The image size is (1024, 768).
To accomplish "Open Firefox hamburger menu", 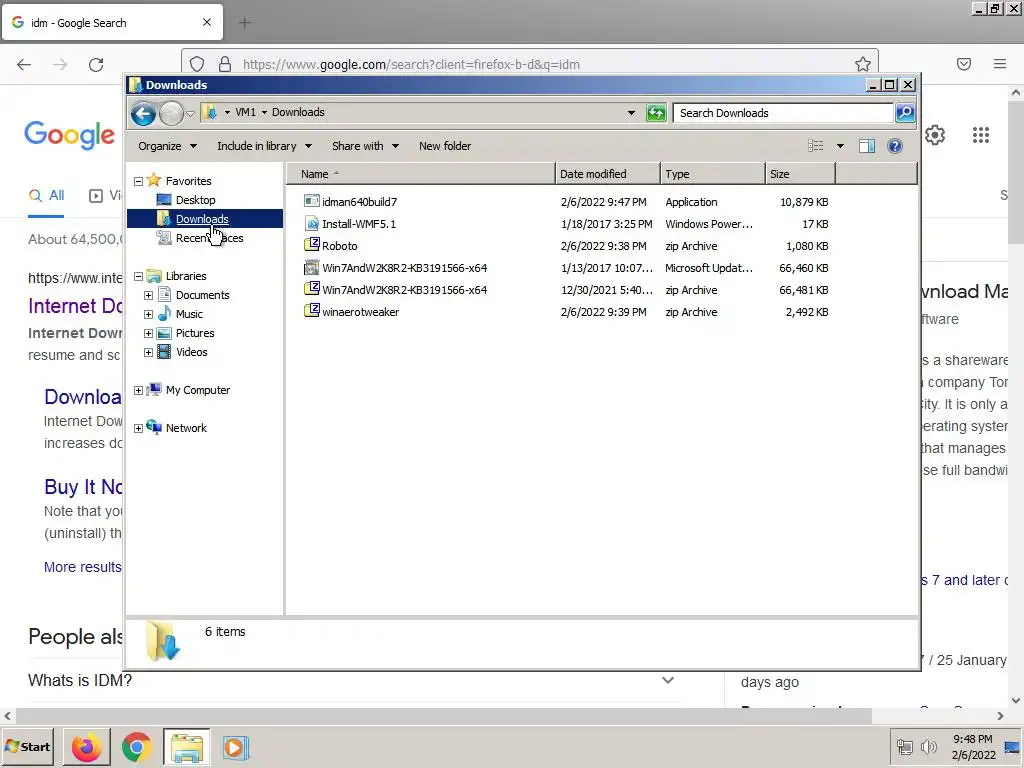I will pos(1000,64).
